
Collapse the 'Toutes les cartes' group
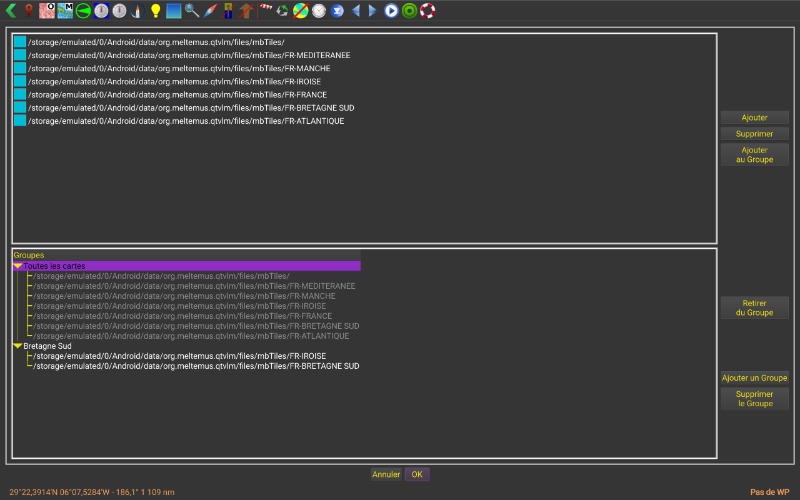(17, 266)
